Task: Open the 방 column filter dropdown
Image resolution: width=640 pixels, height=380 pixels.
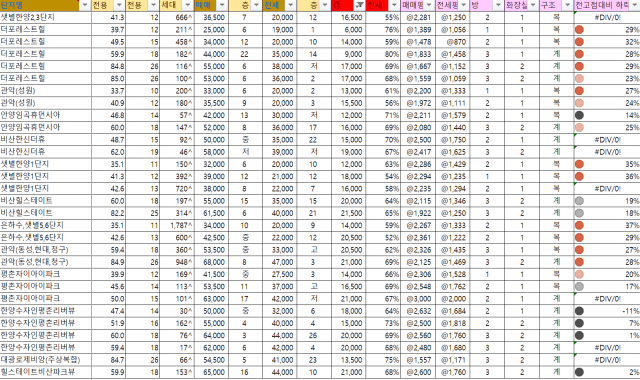Action: coord(498,5)
